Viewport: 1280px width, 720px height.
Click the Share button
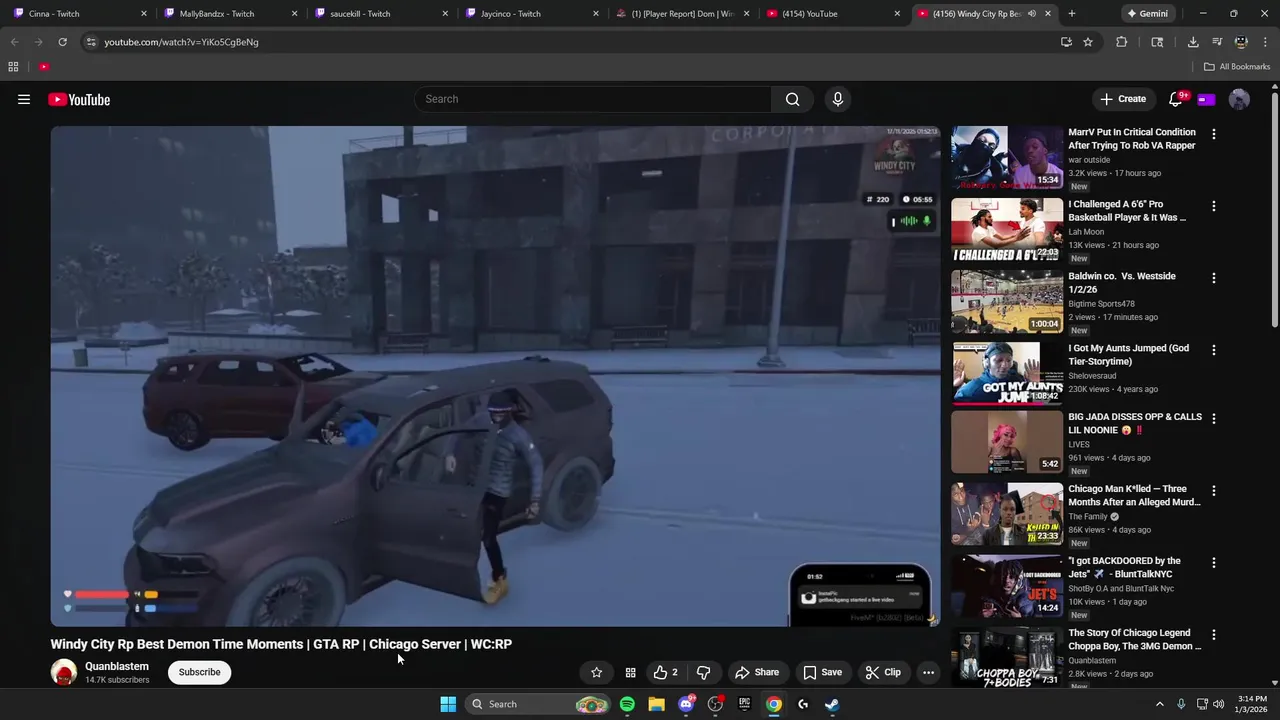click(x=757, y=672)
